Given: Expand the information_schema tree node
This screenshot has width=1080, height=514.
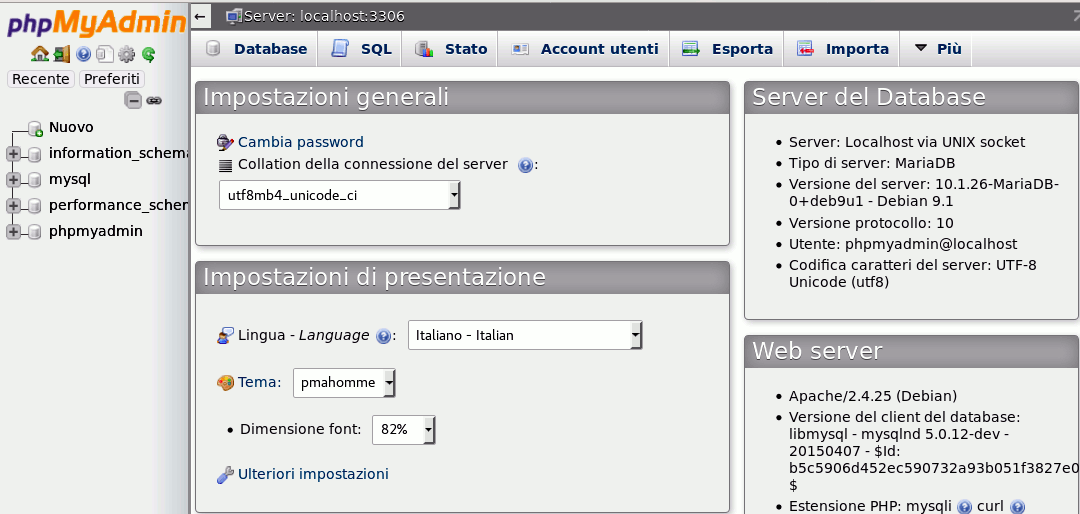Looking at the screenshot, I should coord(13,154).
